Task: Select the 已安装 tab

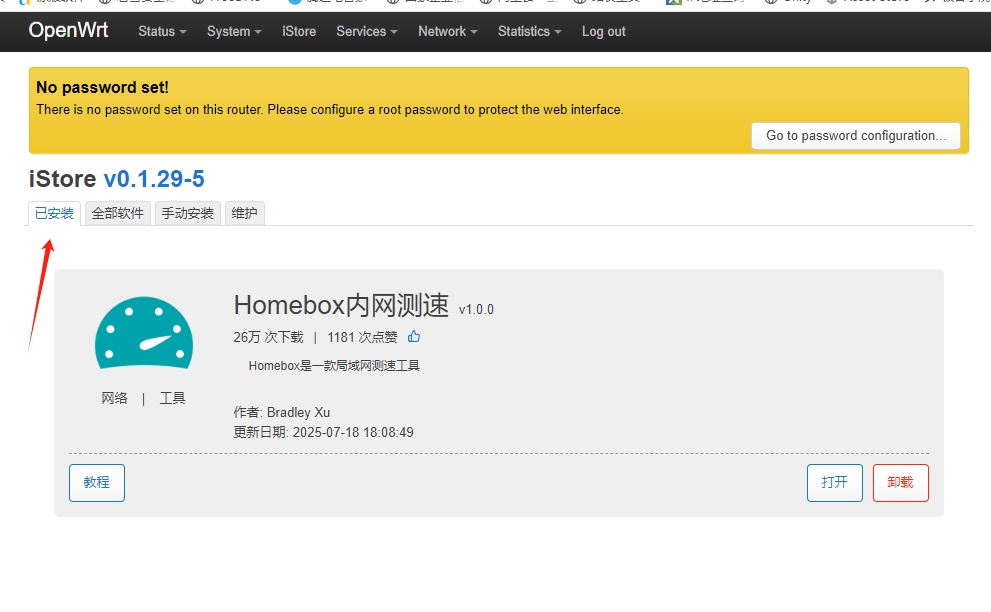Action: point(54,214)
